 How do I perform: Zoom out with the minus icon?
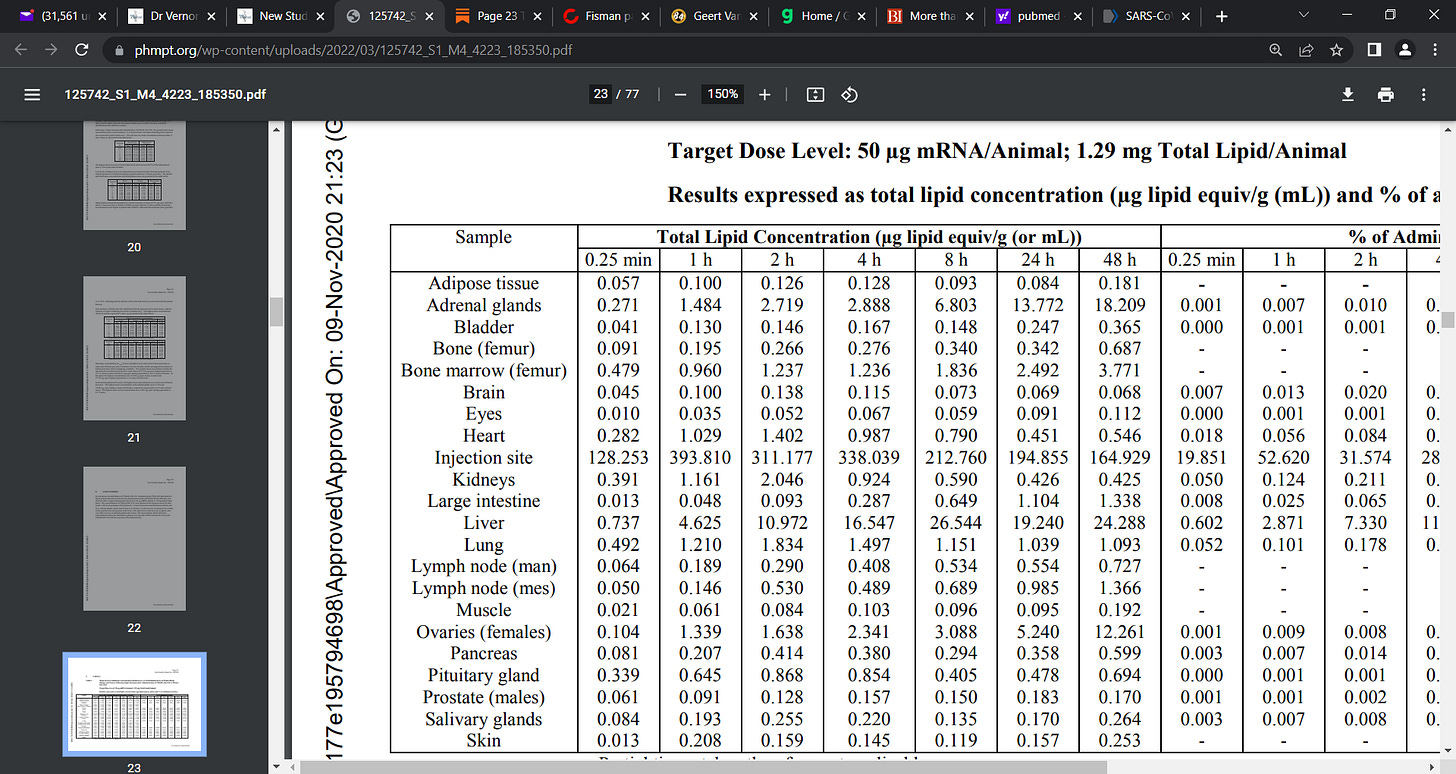[680, 94]
